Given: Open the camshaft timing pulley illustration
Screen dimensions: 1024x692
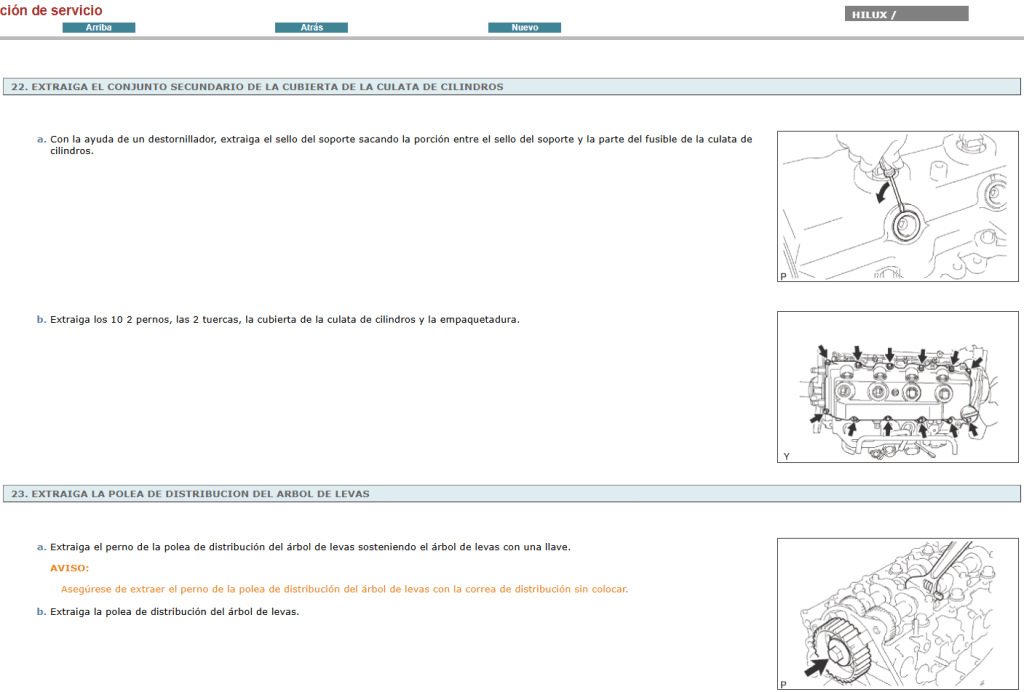Looking at the screenshot, I should pos(897,615).
